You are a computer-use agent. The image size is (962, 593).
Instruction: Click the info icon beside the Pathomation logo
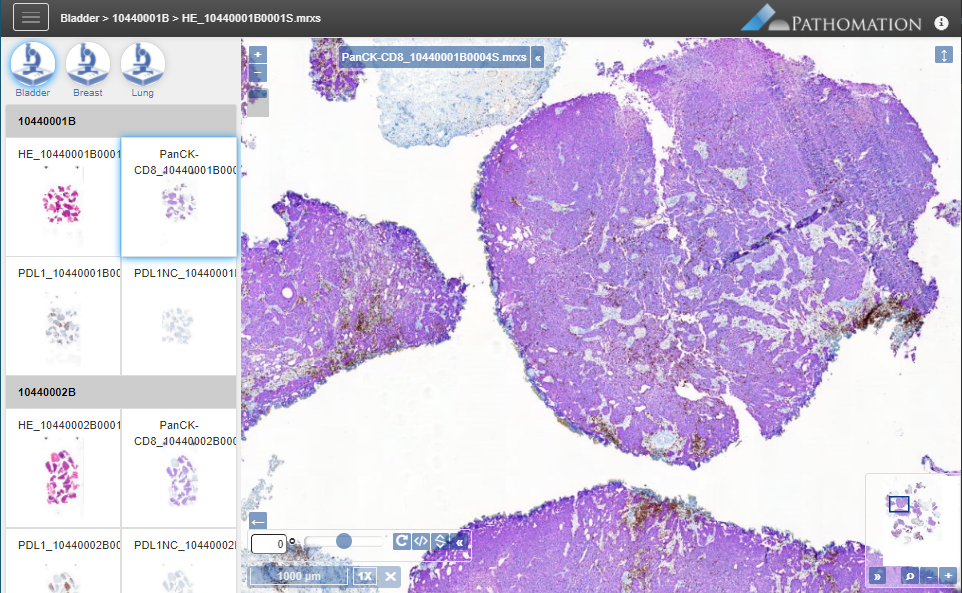pos(941,22)
